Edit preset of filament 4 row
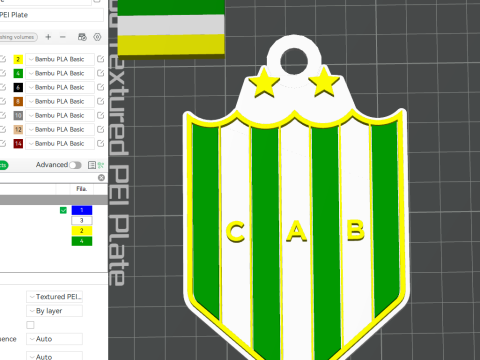480x360 pixels. pos(100,73)
